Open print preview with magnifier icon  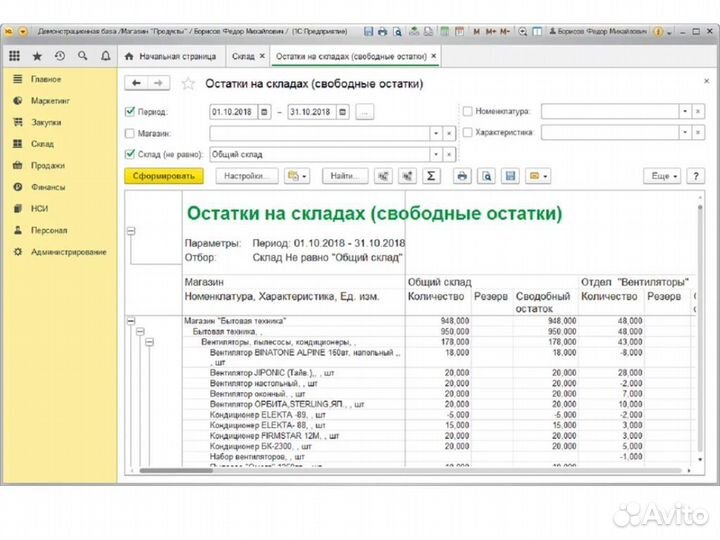click(x=485, y=176)
